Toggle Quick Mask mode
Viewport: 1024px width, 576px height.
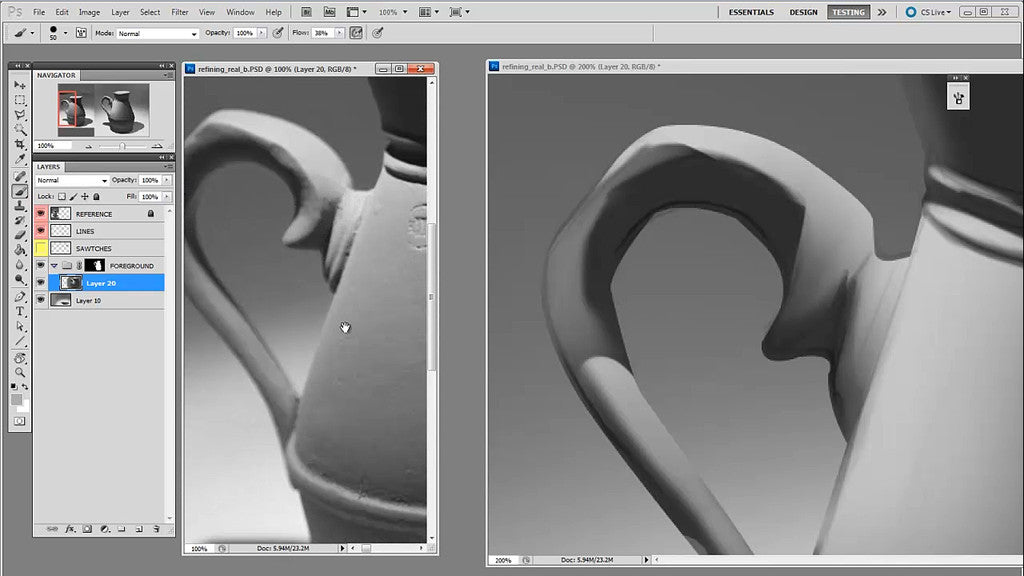20,421
